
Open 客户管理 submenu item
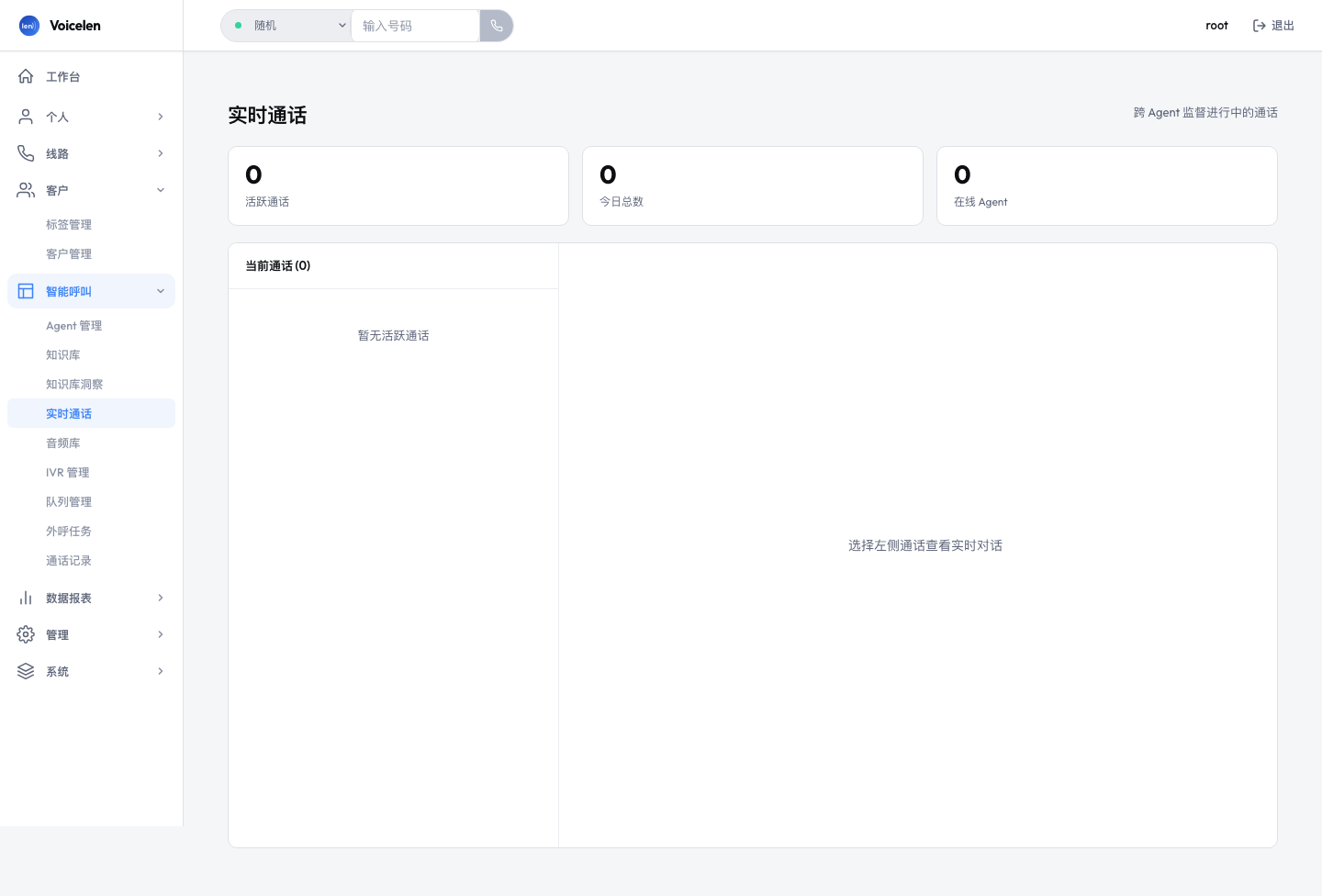(x=91, y=253)
